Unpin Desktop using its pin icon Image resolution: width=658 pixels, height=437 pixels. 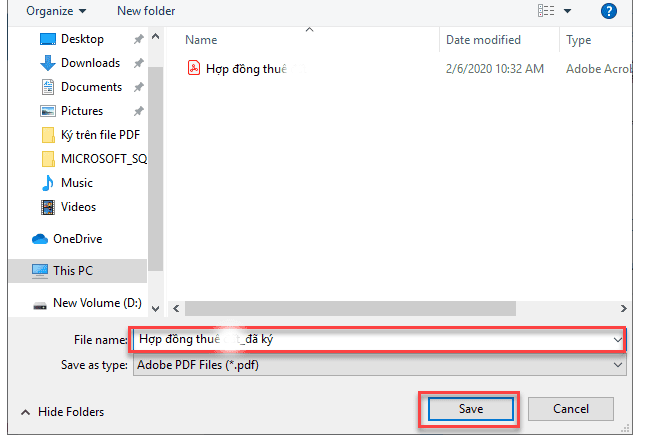pos(138,39)
